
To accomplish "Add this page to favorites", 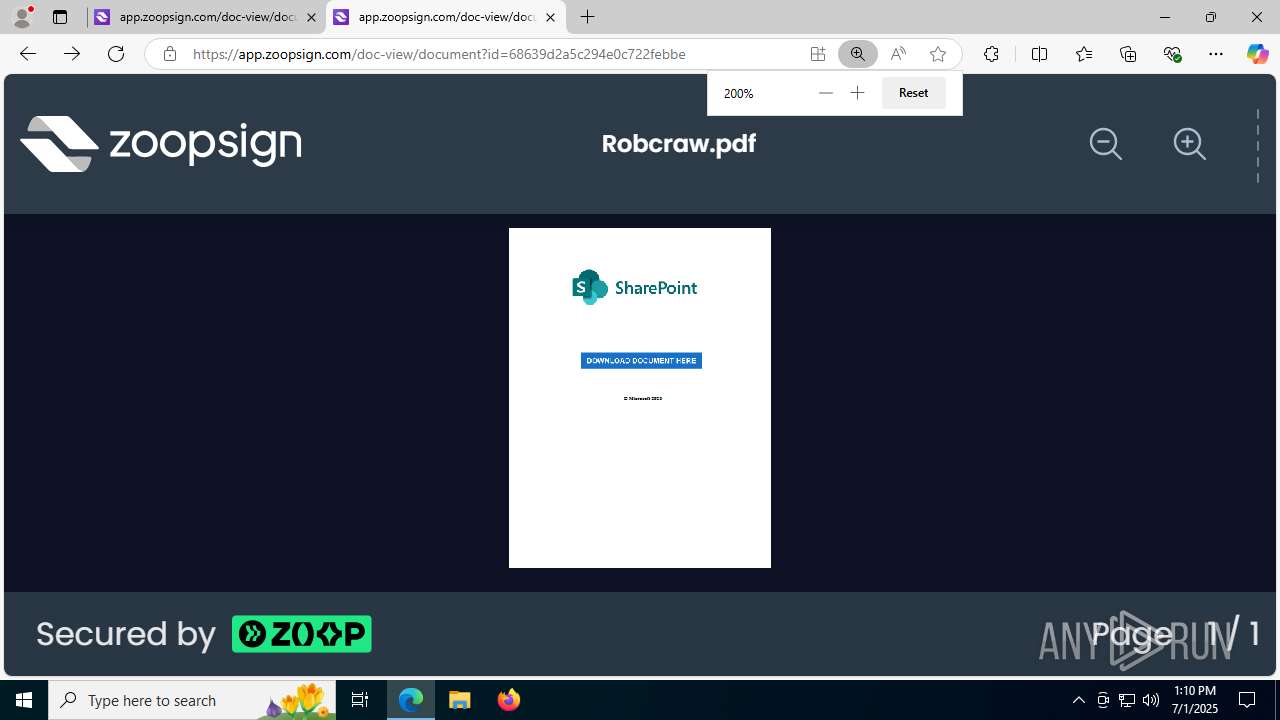I will 938,54.
